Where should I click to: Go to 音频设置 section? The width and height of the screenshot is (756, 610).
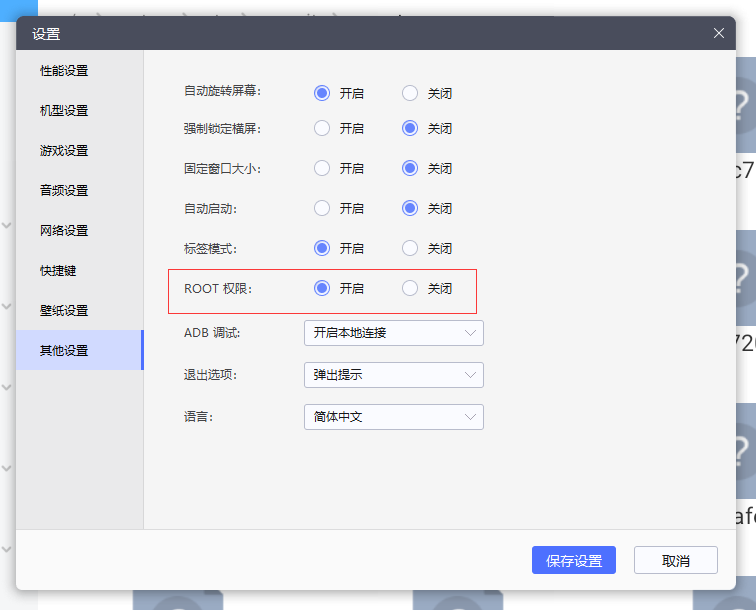tap(80, 190)
